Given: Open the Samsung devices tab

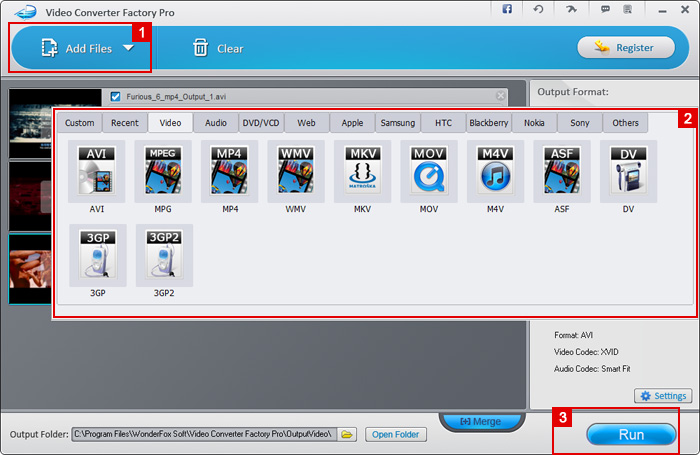Looking at the screenshot, I should 398,123.
